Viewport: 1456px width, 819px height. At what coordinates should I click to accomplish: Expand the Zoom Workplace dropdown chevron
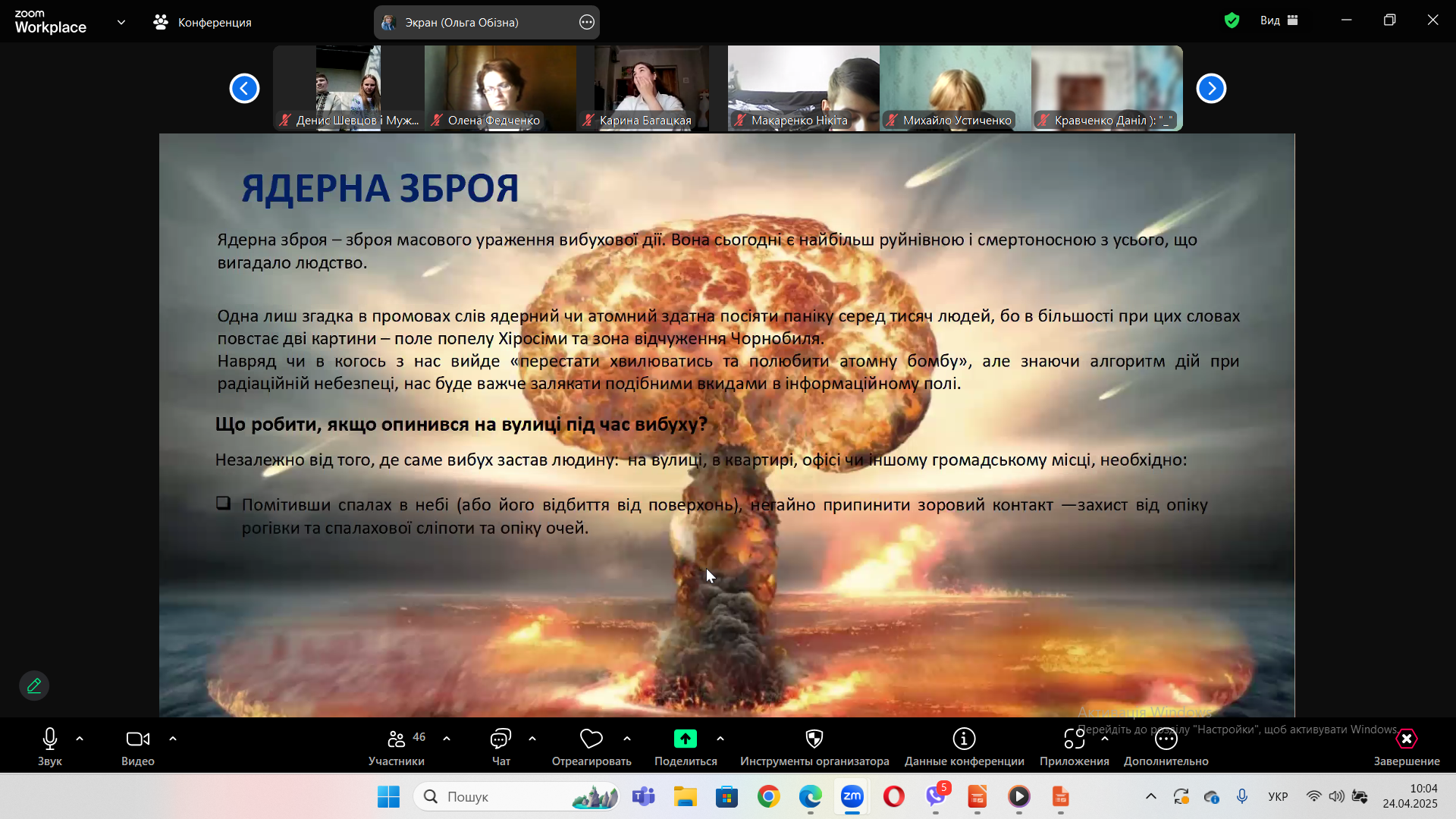point(121,23)
